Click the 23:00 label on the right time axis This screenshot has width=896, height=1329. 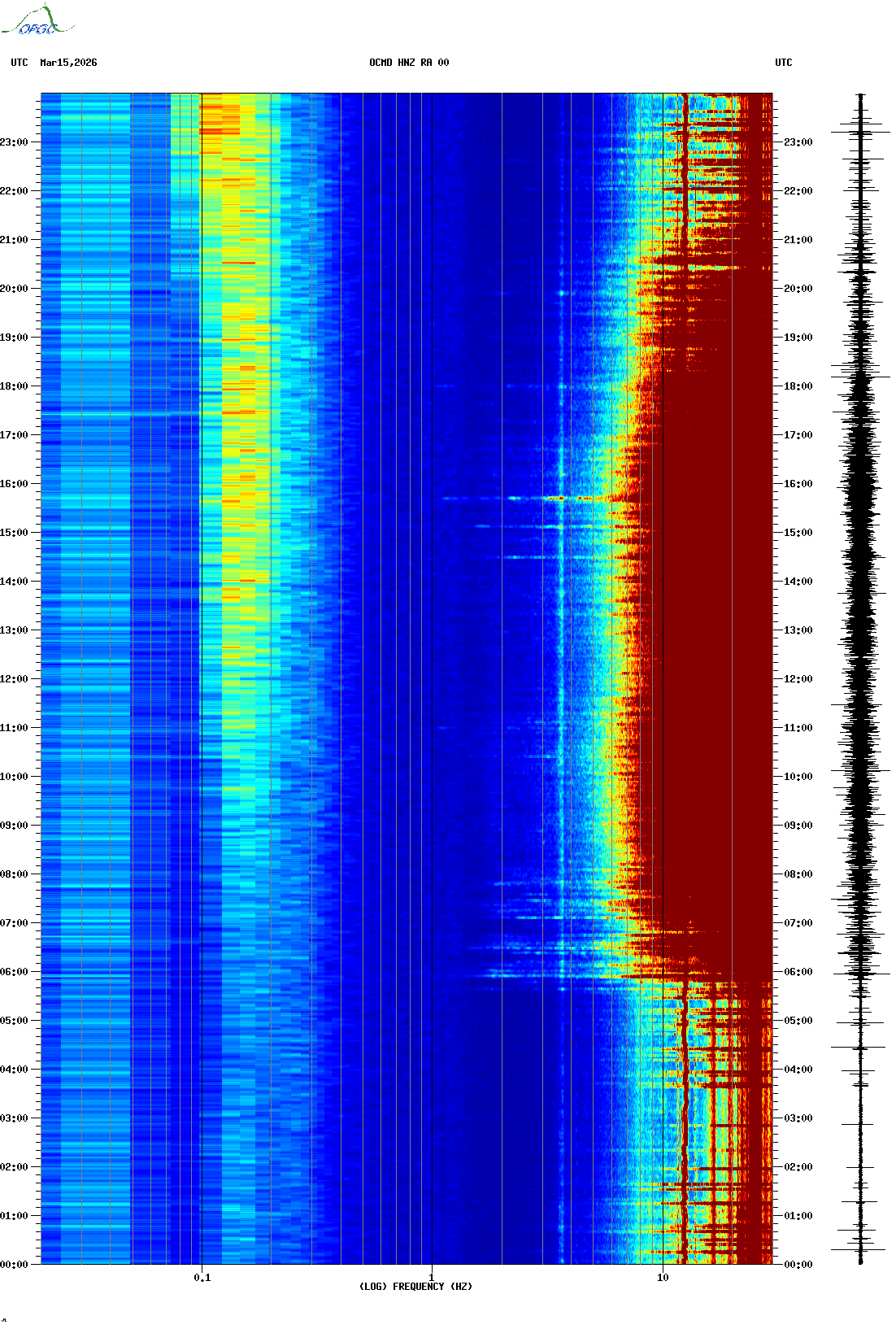coord(798,142)
